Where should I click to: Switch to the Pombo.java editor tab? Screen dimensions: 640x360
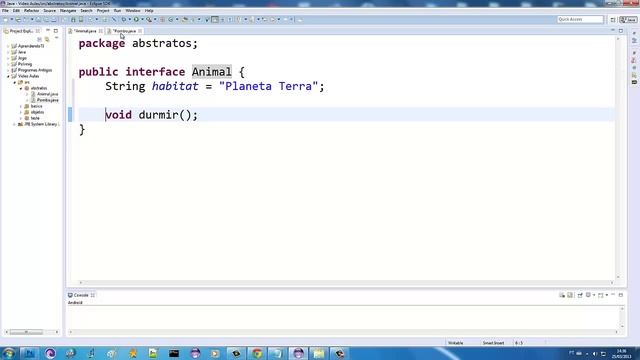[124, 31]
